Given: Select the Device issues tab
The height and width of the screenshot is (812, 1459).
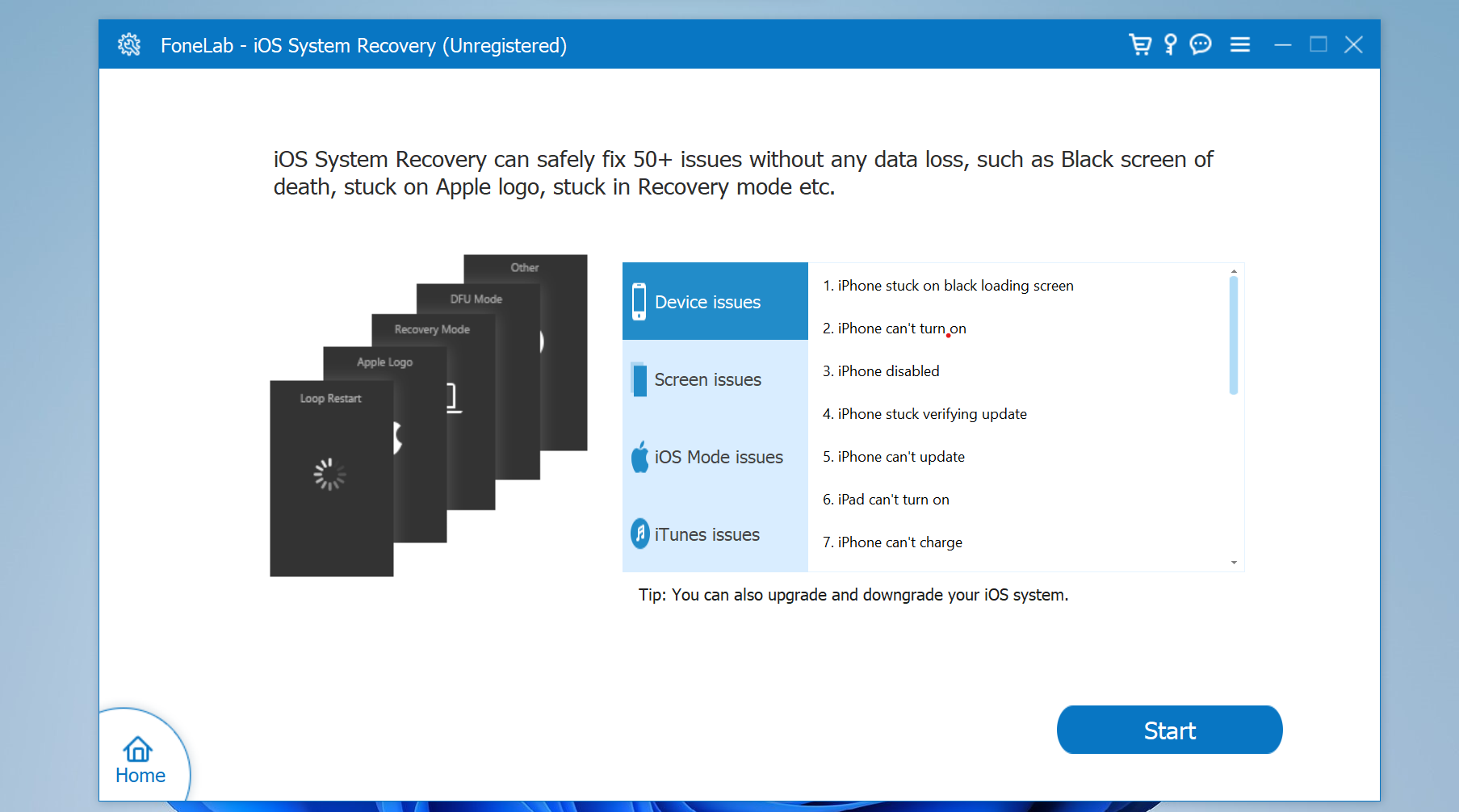Looking at the screenshot, I should [x=715, y=301].
